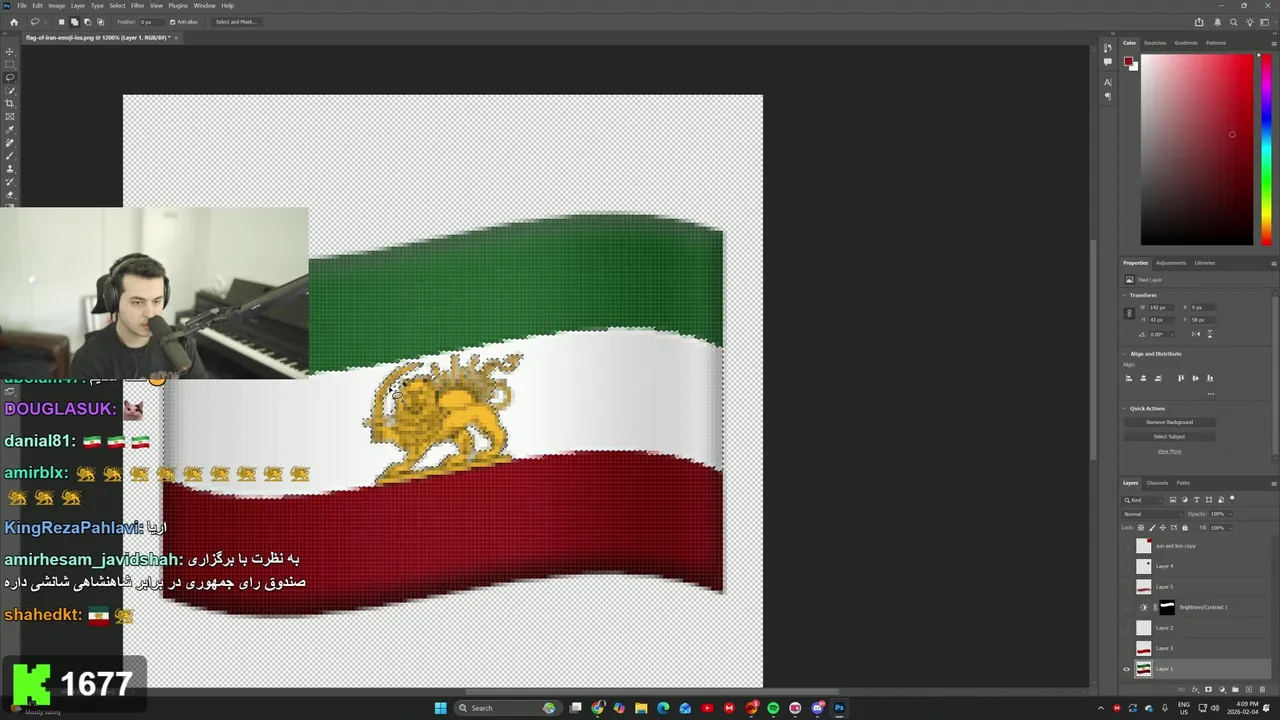This screenshot has width=1280, height=720.
Task: Toggle Lock Transparent Pixels in Layers
Action: [1140, 527]
